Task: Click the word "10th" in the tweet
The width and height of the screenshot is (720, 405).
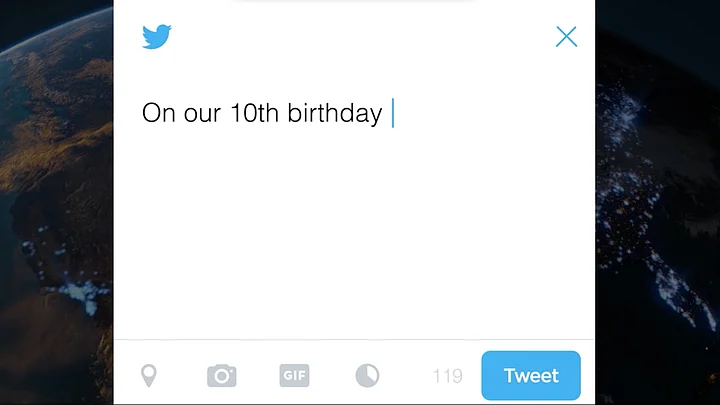Action: [255, 113]
